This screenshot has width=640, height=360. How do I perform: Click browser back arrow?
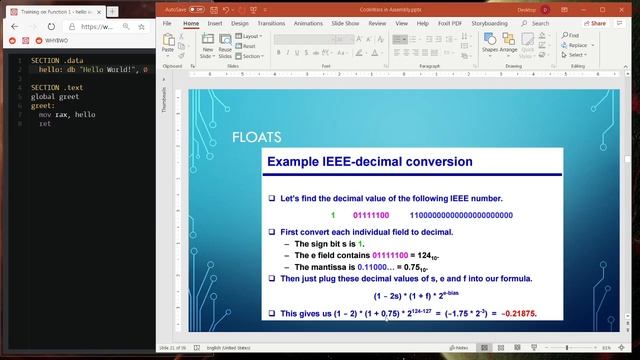[15, 27]
